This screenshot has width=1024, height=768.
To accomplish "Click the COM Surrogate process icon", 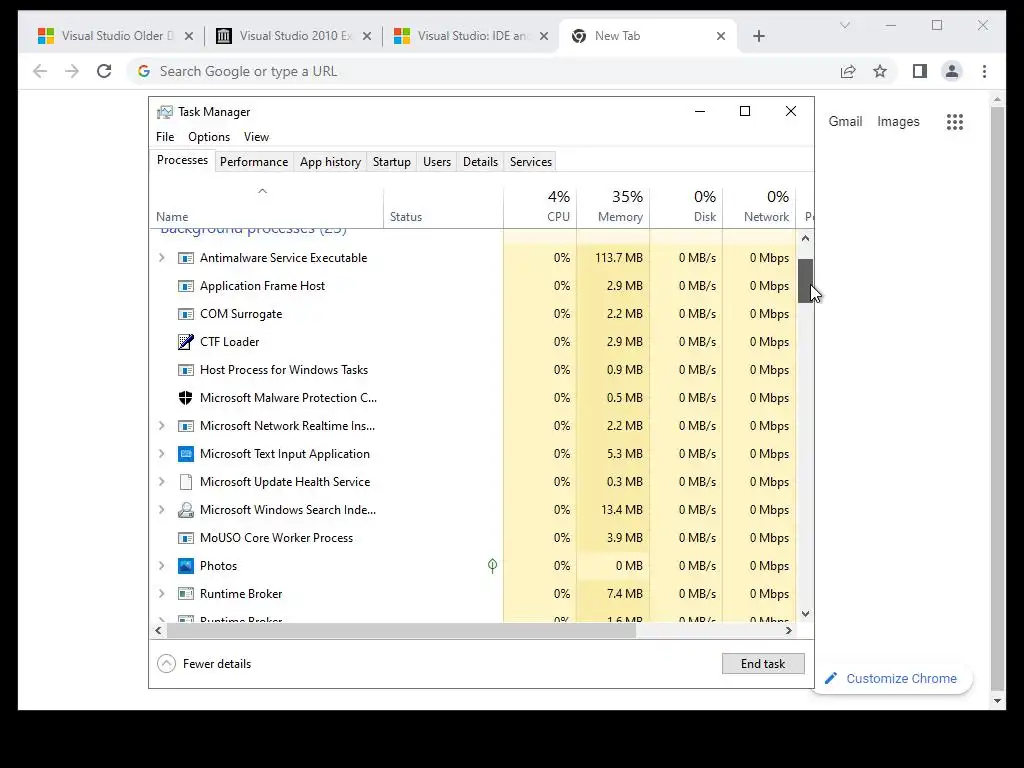I will [185, 314].
